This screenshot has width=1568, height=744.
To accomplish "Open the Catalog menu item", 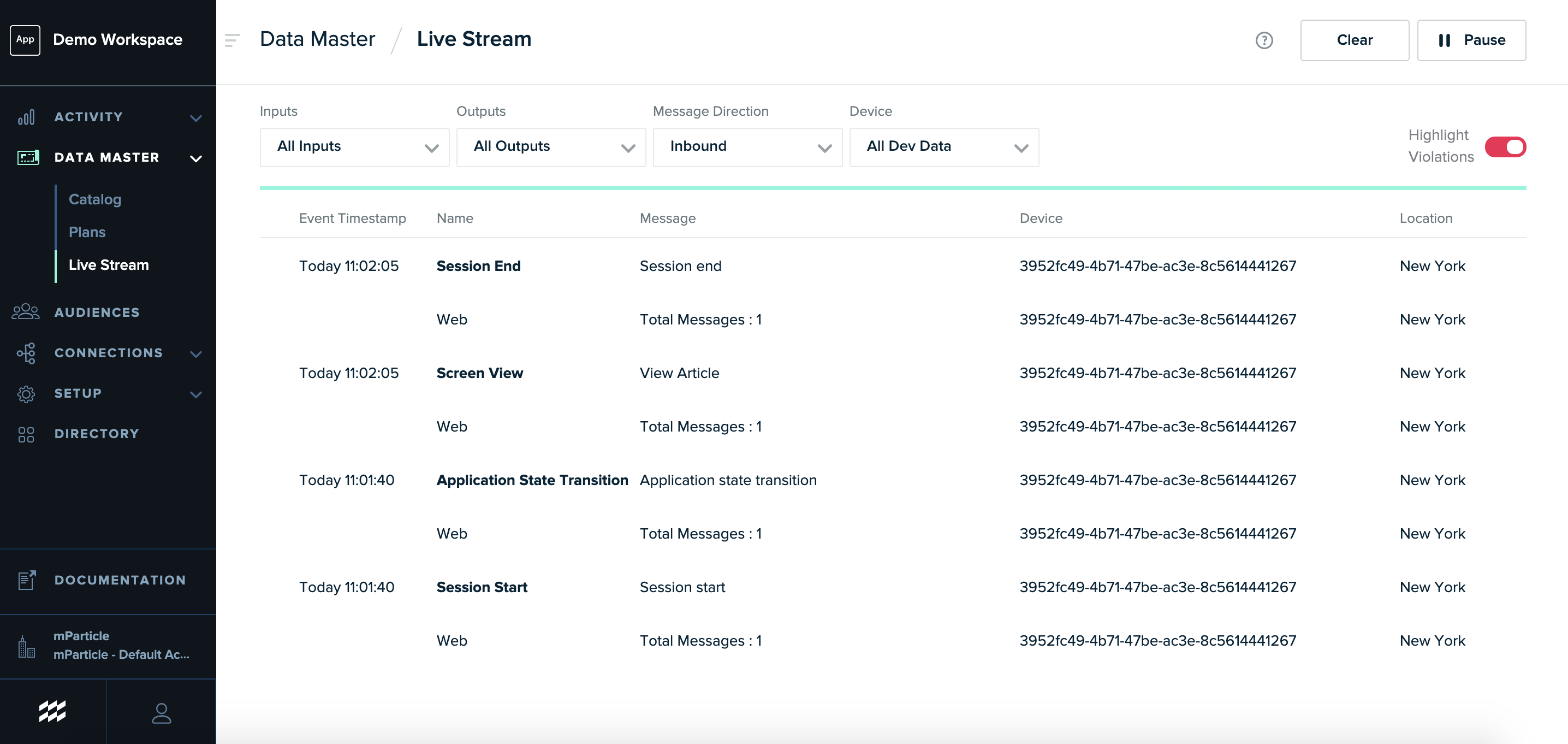I will tap(95, 198).
